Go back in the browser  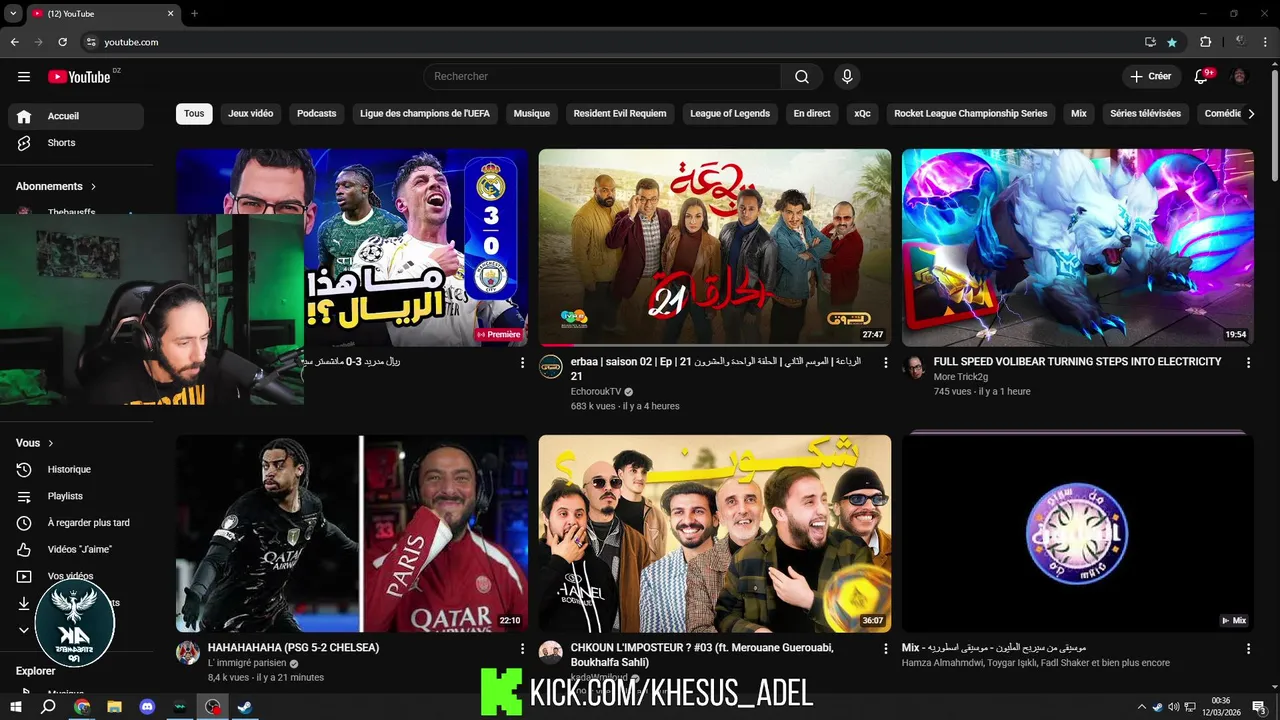(14, 42)
